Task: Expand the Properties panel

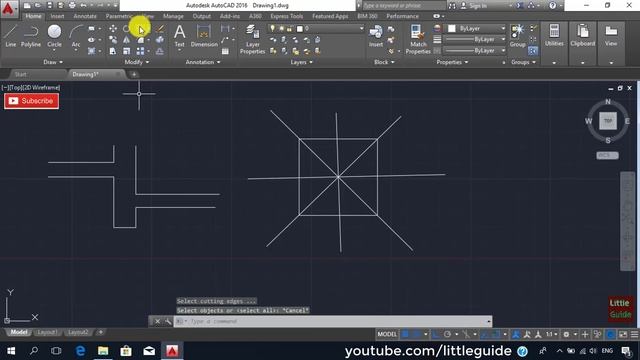Action: click(x=452, y=62)
